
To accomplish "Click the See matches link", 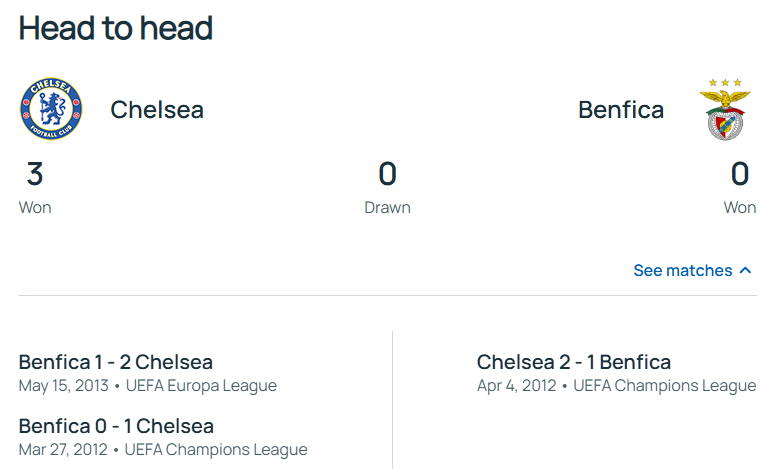I will pyautogui.click(x=682, y=270).
